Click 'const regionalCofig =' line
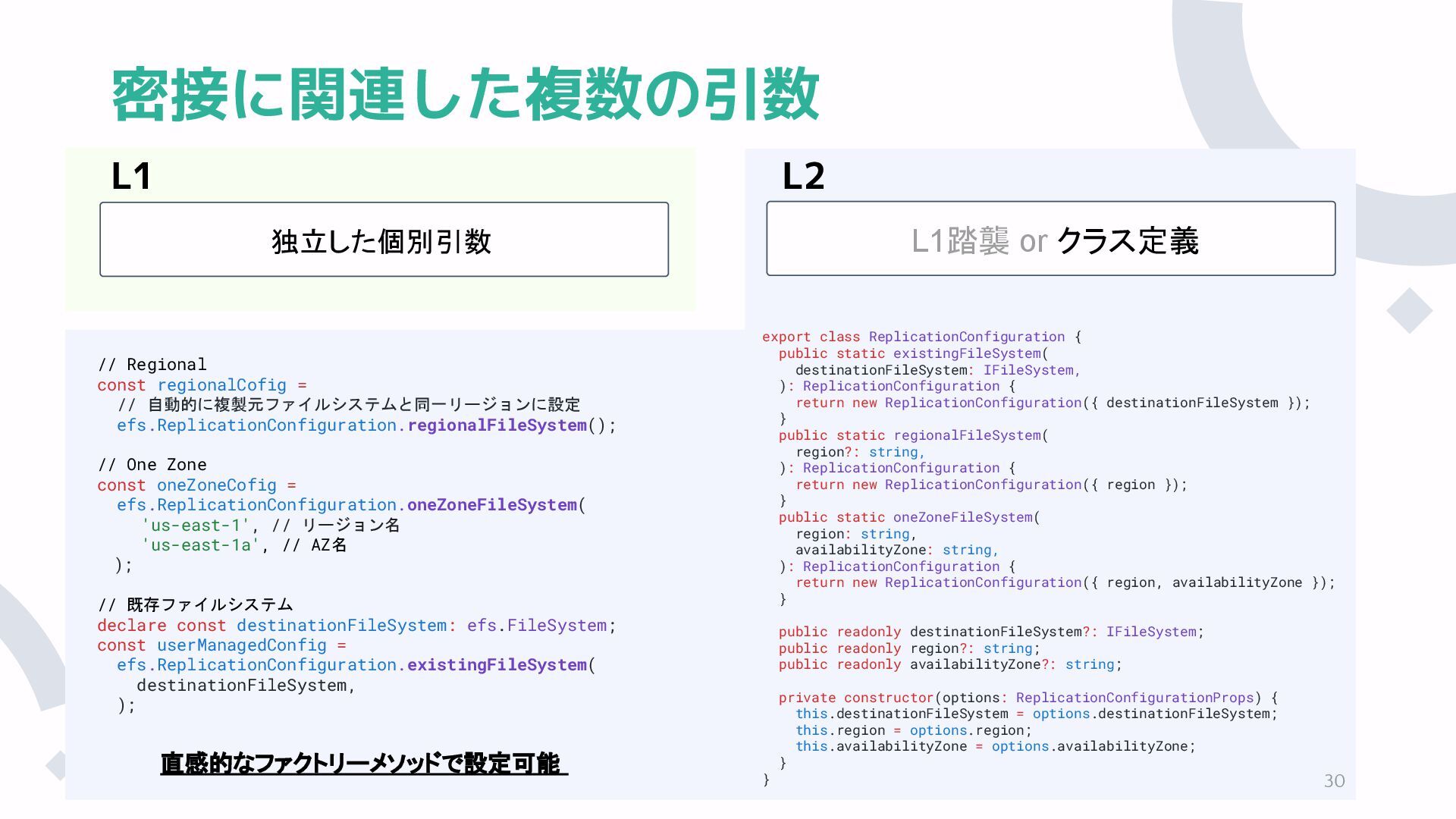This screenshot has height=819, width=1456. (202, 385)
